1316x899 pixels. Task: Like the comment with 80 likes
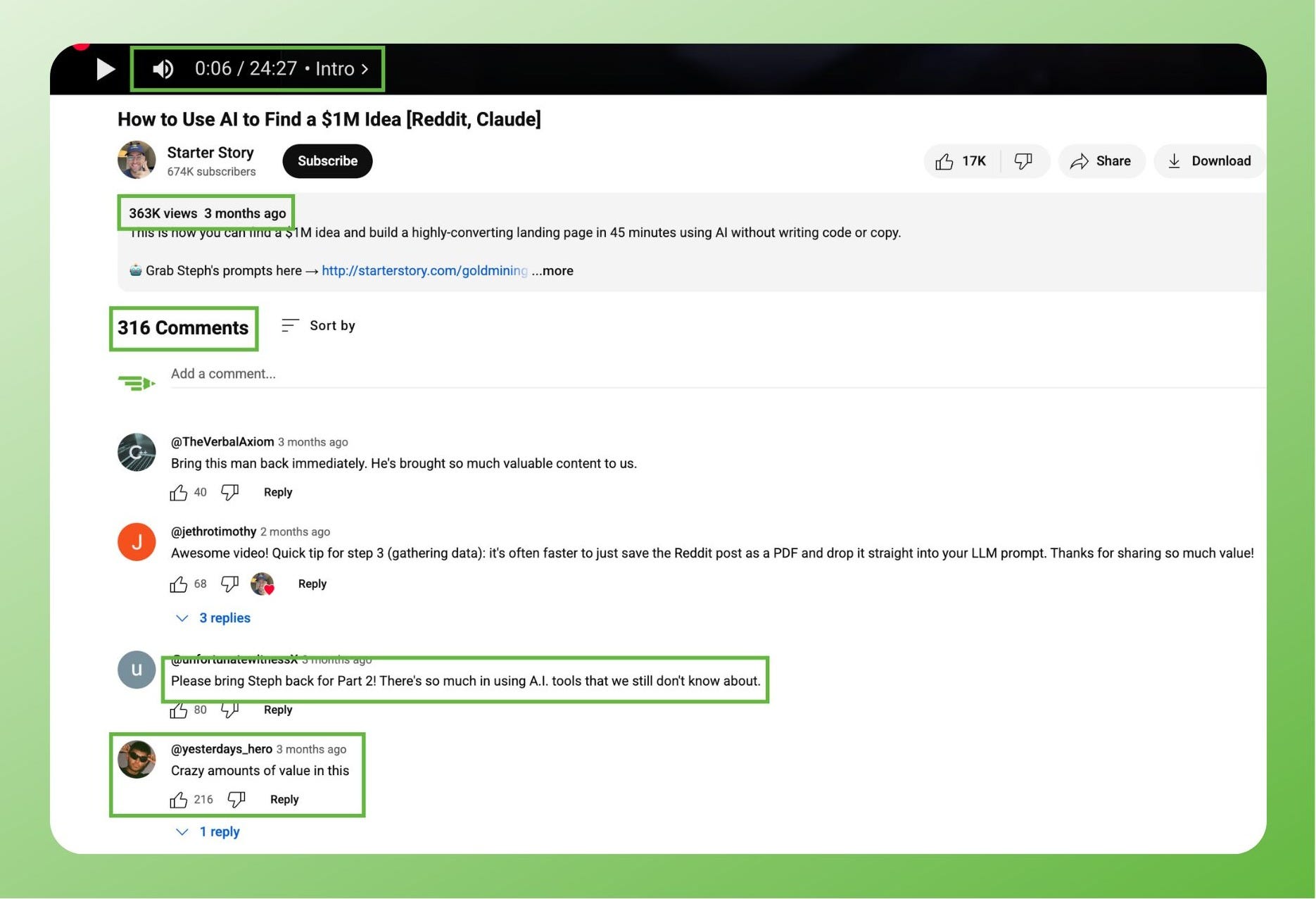pyautogui.click(x=178, y=710)
